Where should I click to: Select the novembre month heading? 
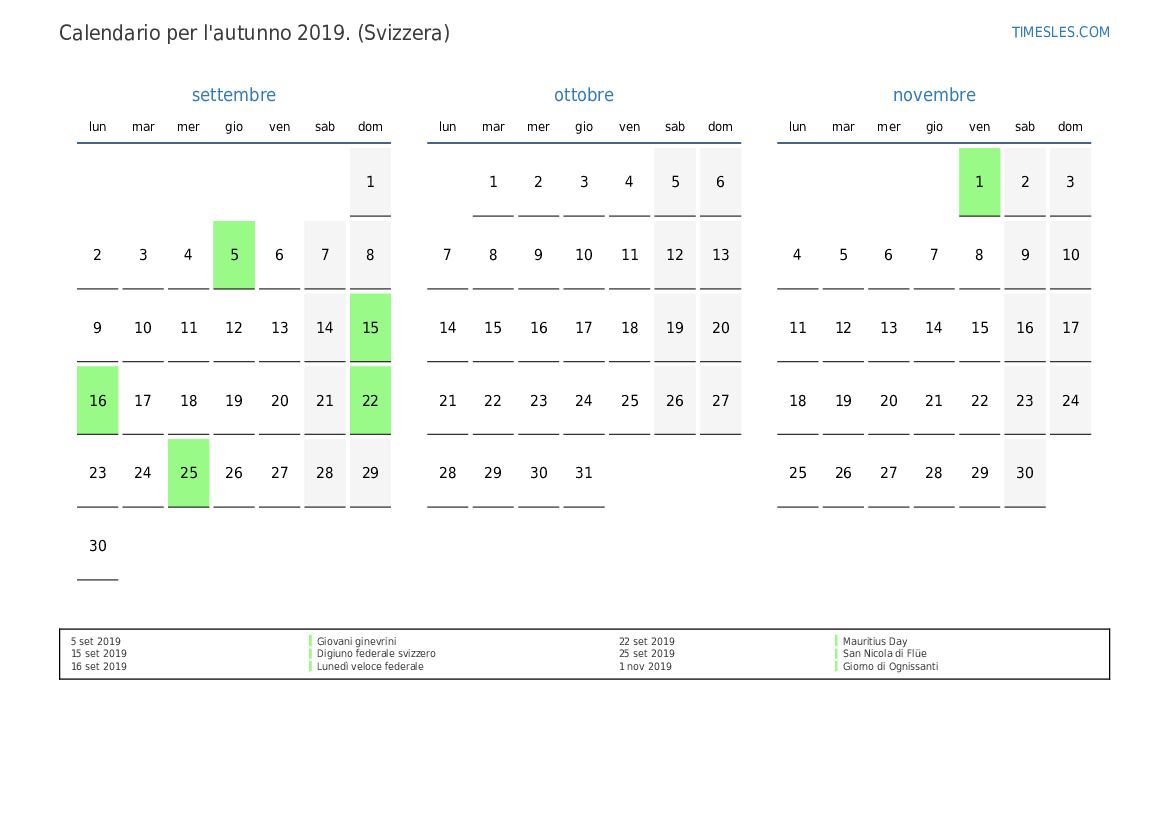[933, 95]
